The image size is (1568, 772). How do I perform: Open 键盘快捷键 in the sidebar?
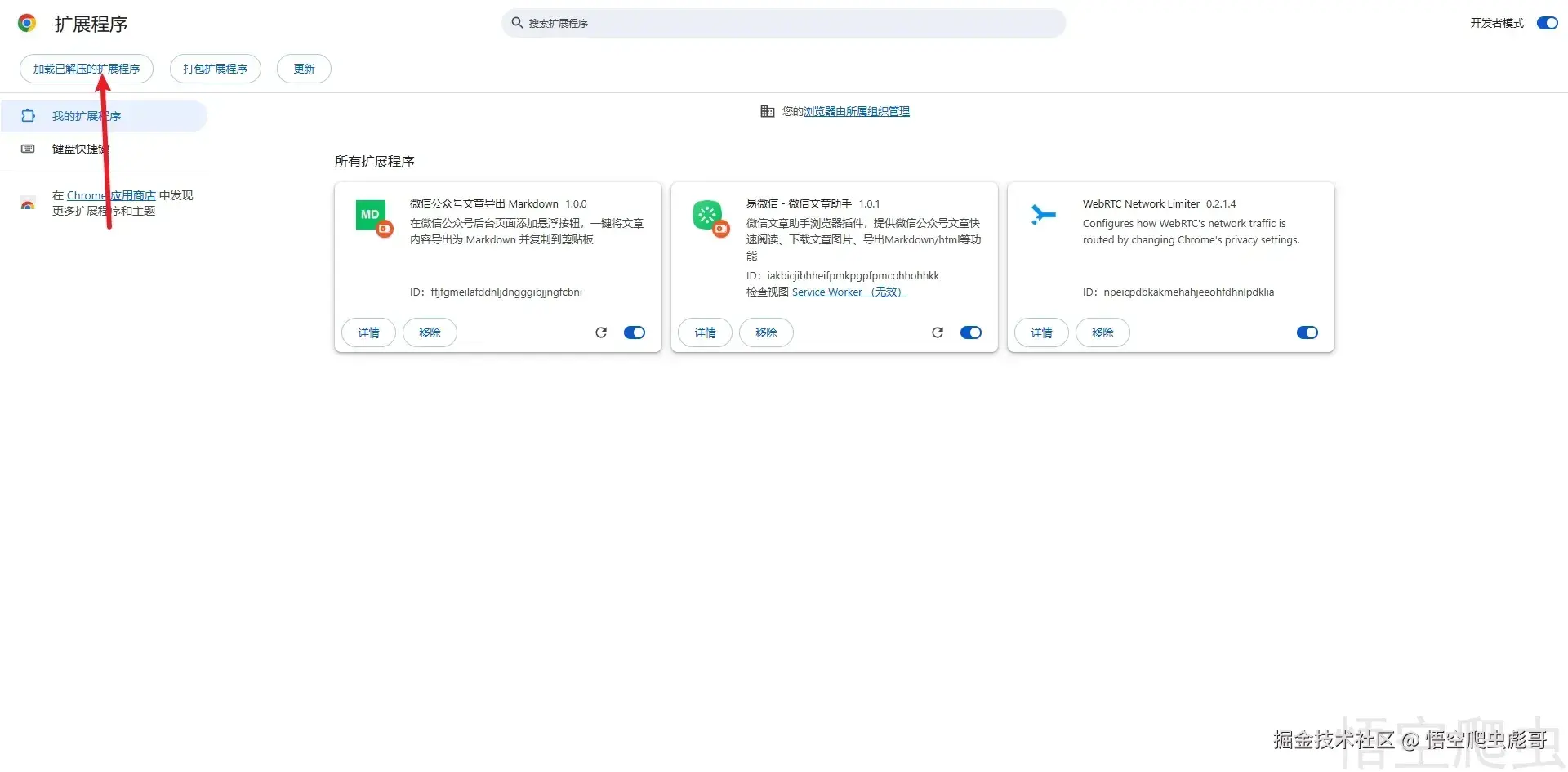104,149
